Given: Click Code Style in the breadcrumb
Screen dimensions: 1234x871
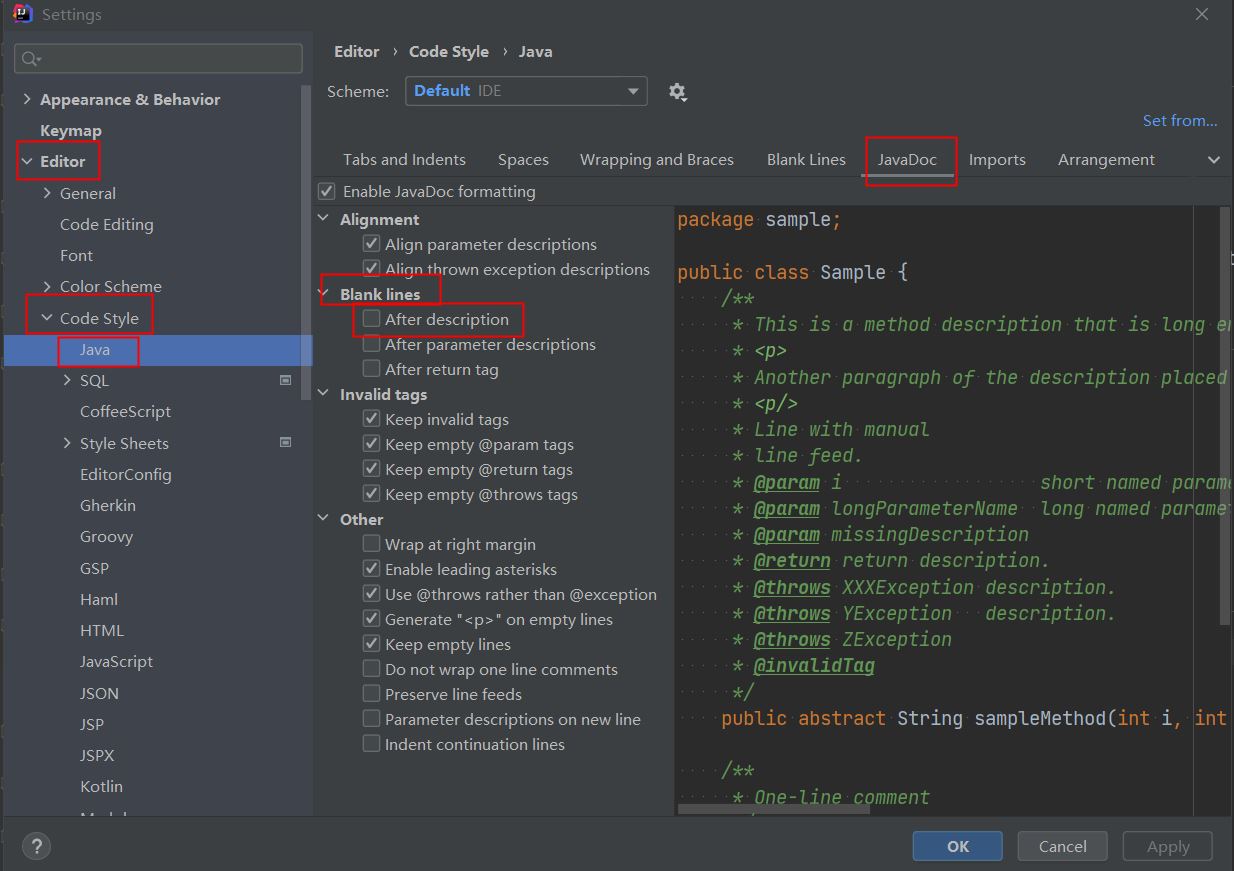Looking at the screenshot, I should coord(449,52).
